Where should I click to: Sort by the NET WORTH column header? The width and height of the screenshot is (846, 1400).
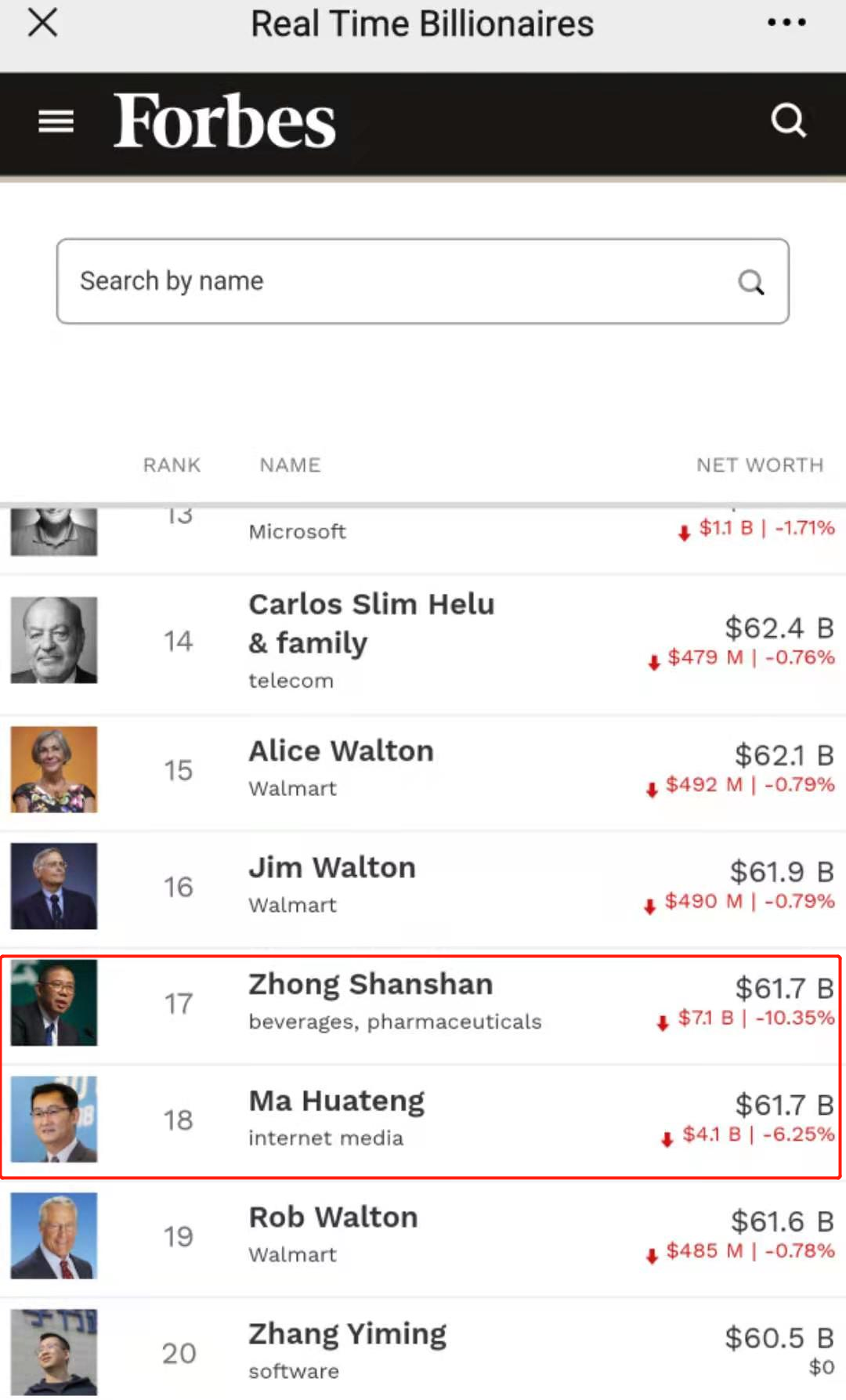759,465
